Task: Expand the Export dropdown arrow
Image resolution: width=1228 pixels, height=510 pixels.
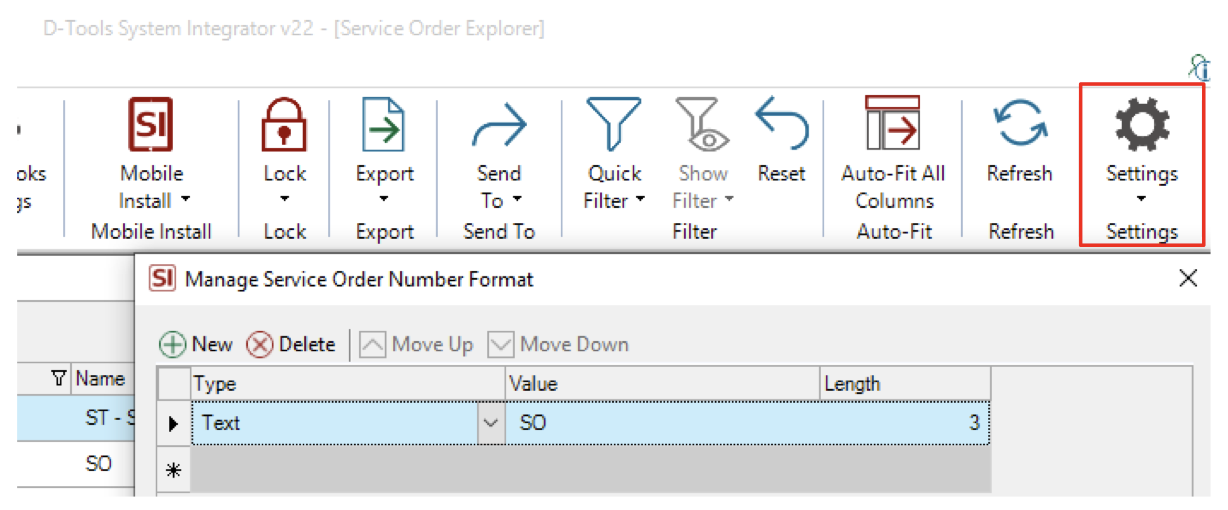Action: tap(384, 199)
